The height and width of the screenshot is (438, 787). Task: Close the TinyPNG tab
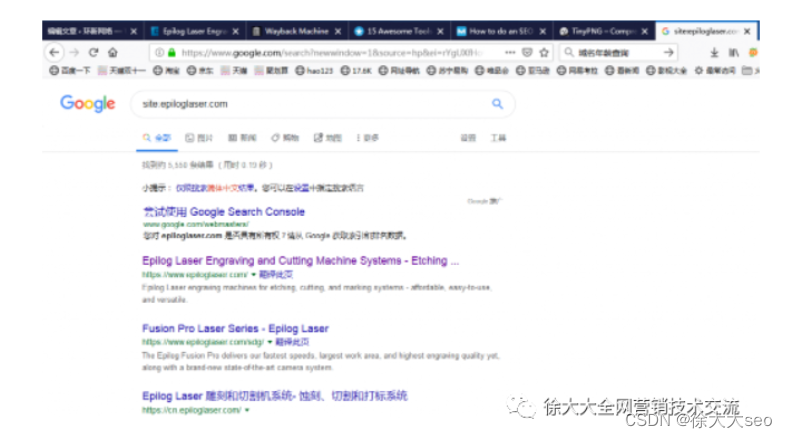click(x=645, y=31)
